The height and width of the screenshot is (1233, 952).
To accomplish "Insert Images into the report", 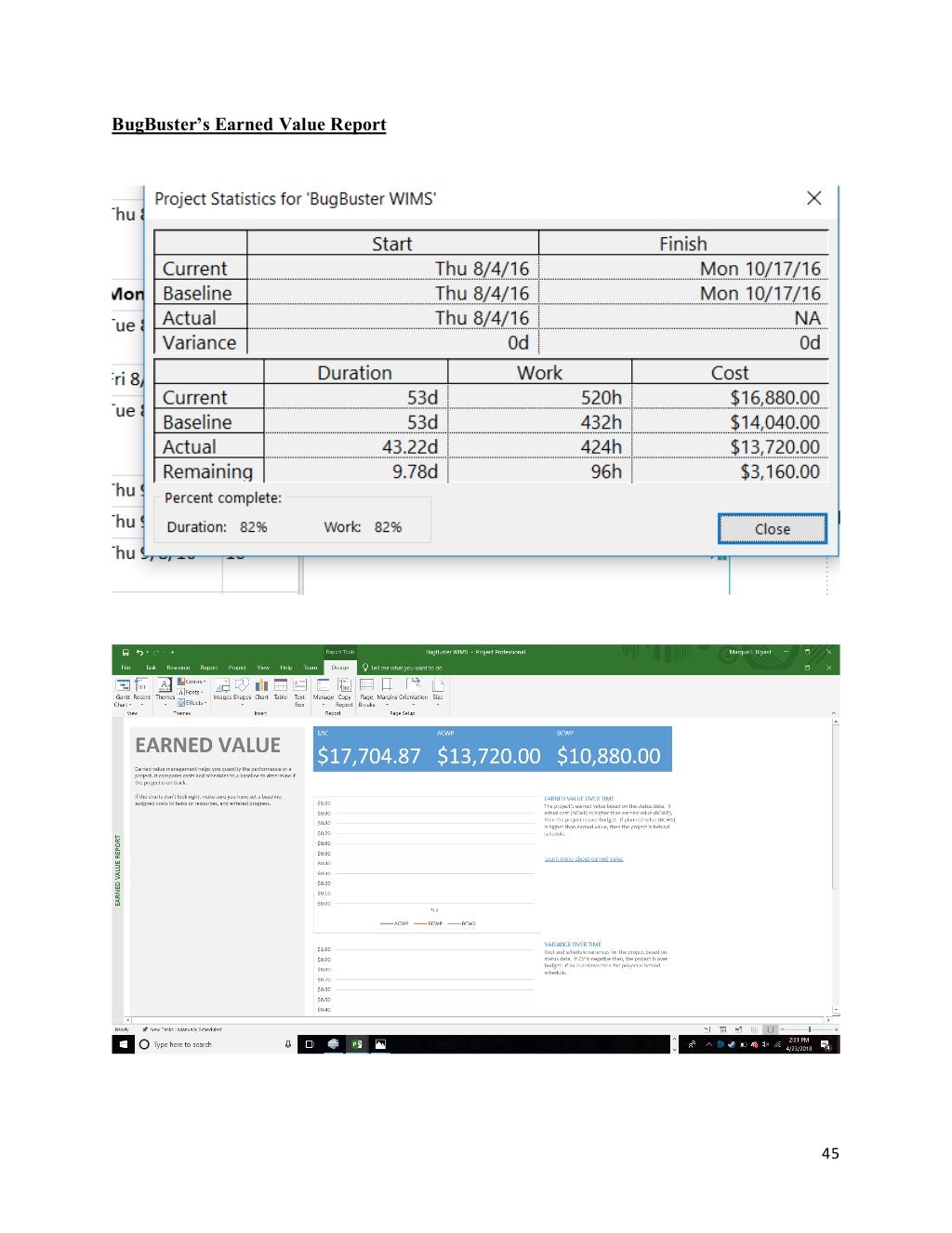I will click(222, 689).
